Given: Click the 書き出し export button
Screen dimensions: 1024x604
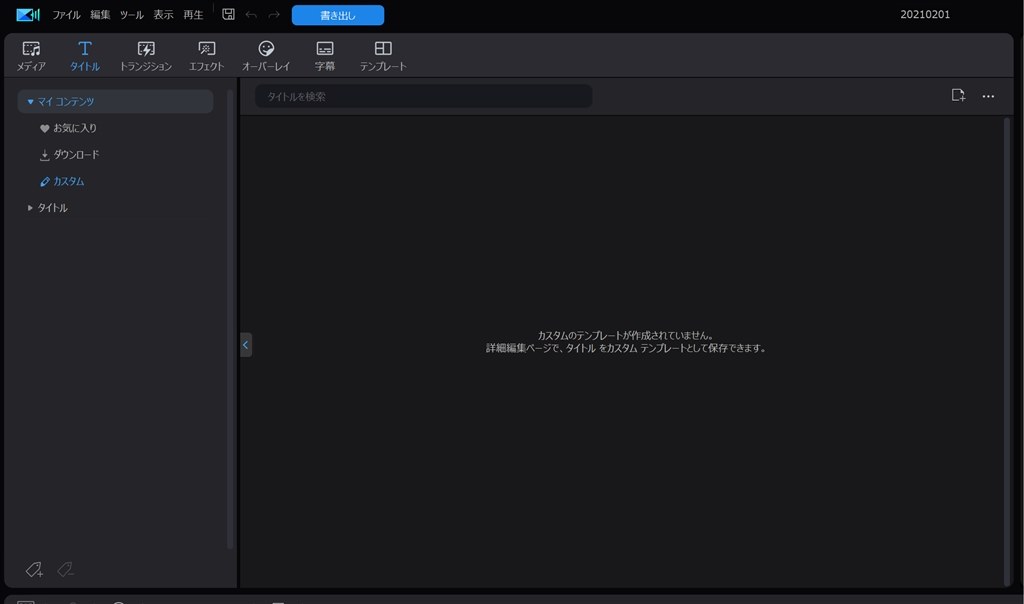Looking at the screenshot, I should coord(336,14).
